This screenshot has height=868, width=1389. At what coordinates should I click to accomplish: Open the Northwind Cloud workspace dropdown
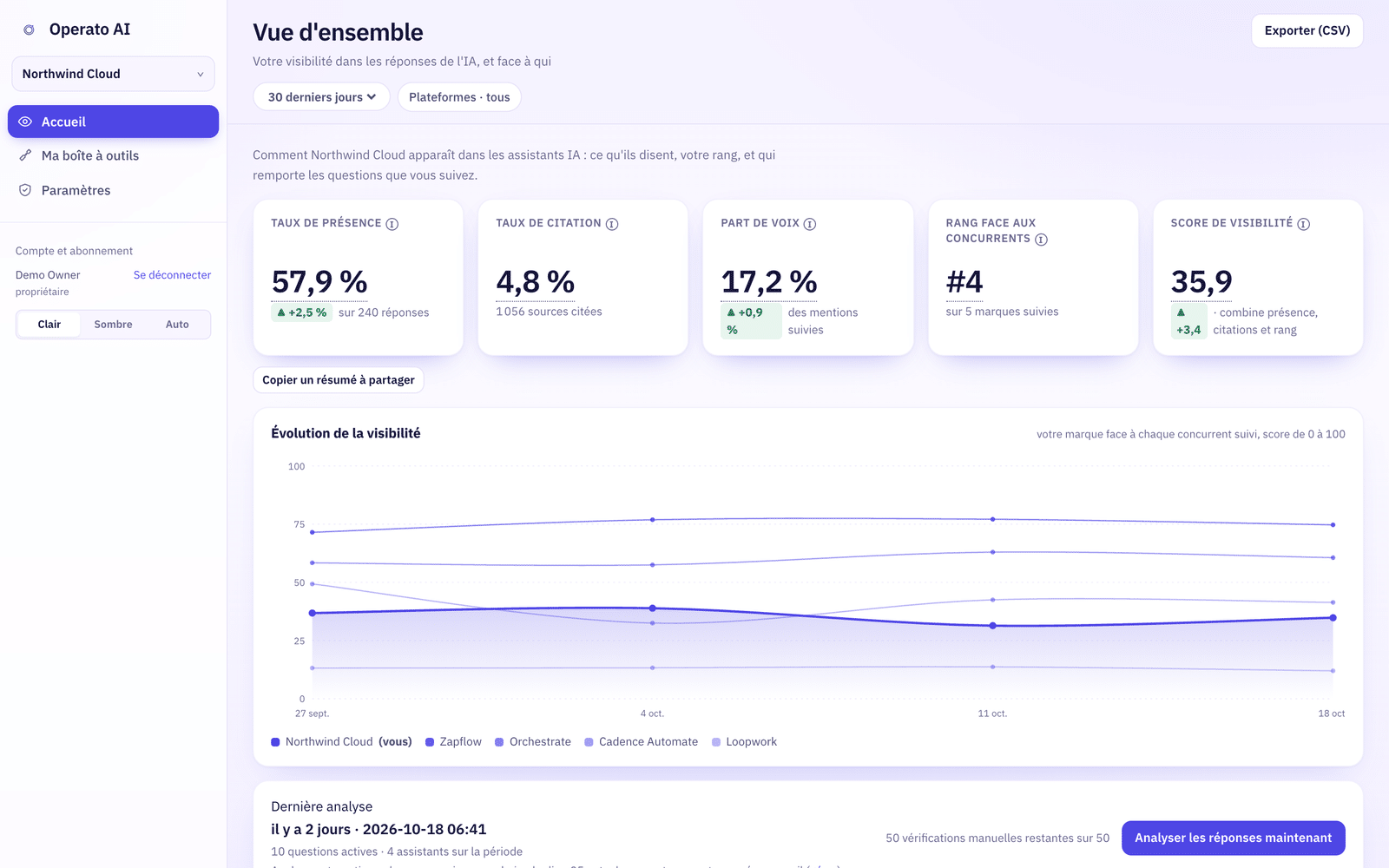tap(113, 74)
